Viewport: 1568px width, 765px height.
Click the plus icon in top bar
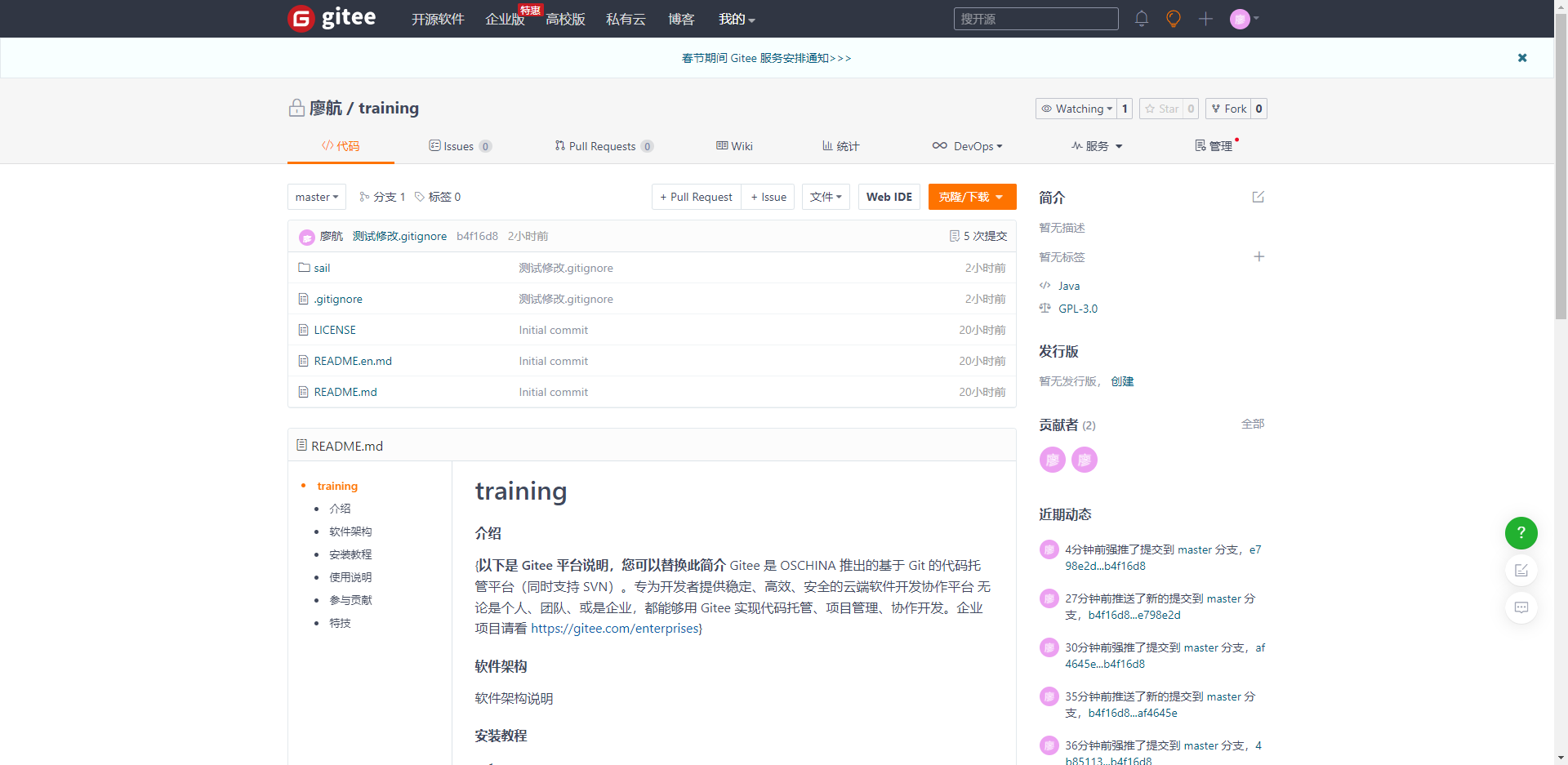pos(1205,19)
